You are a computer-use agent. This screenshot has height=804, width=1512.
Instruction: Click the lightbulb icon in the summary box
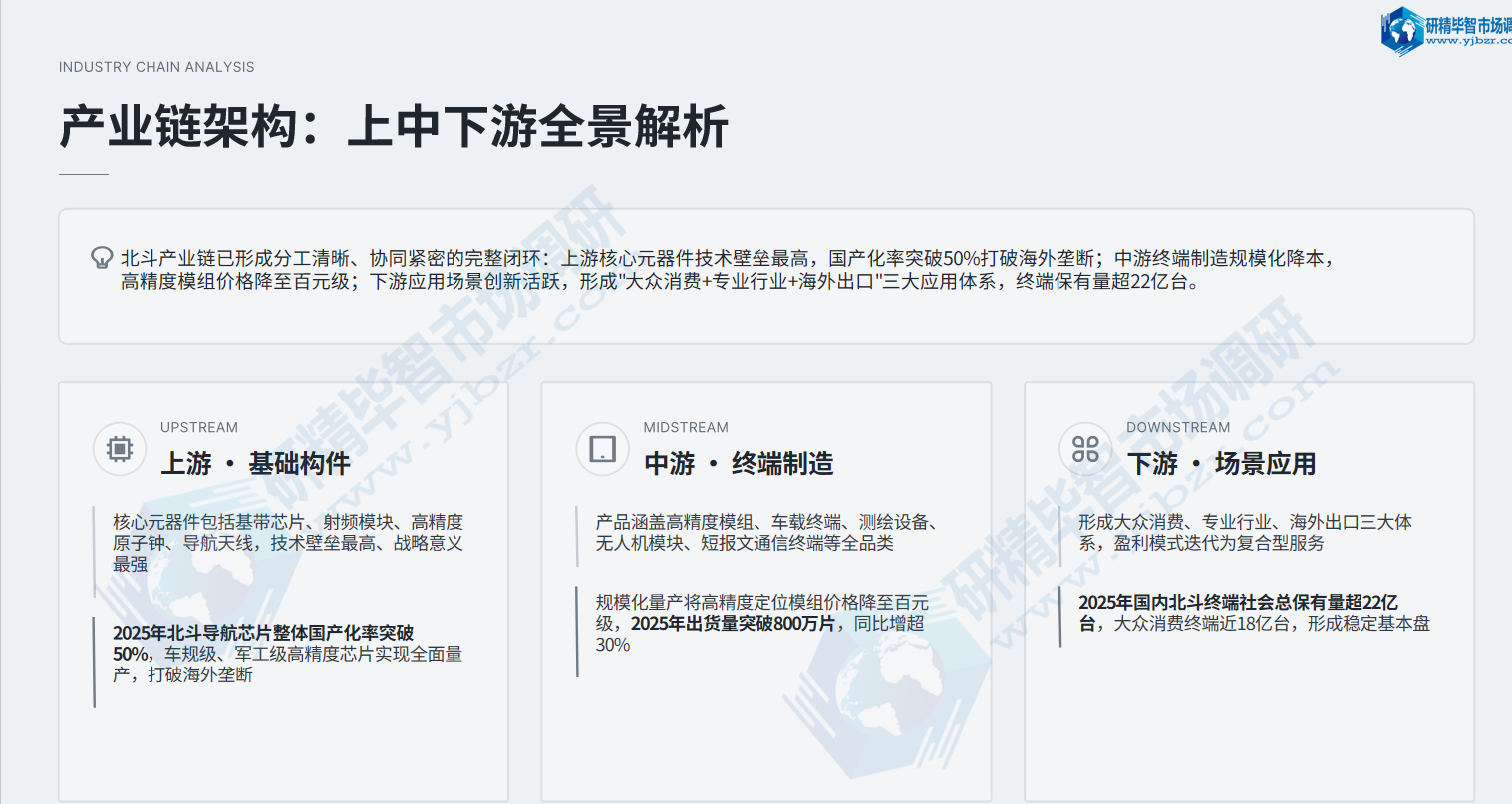pyautogui.click(x=101, y=258)
